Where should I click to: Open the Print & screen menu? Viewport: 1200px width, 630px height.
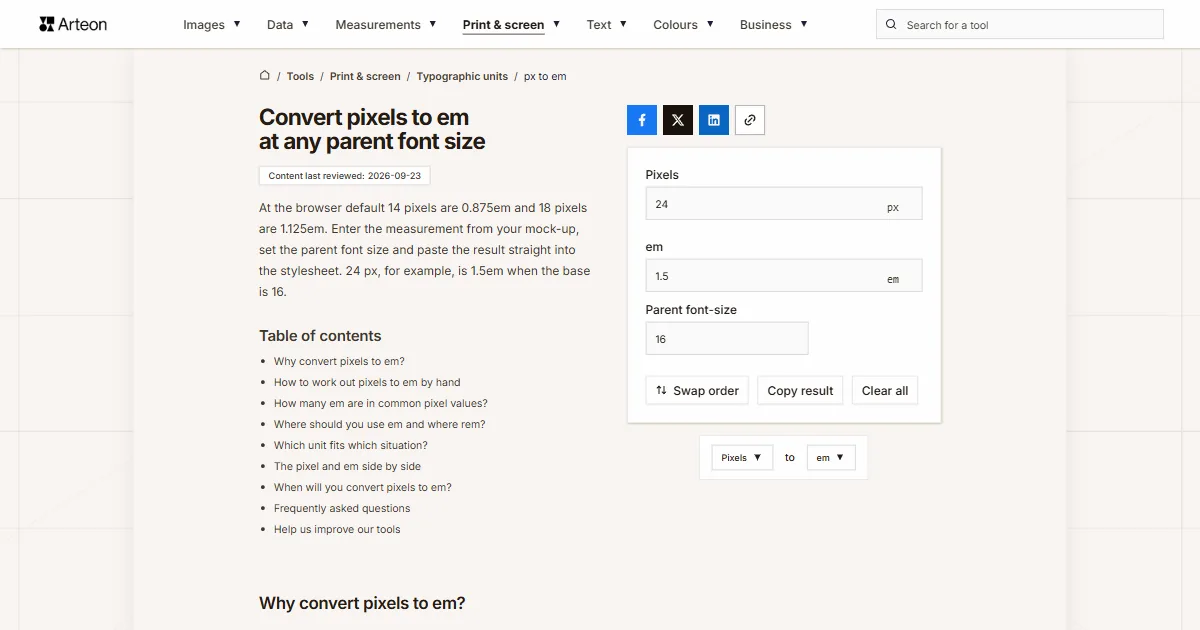pos(511,24)
